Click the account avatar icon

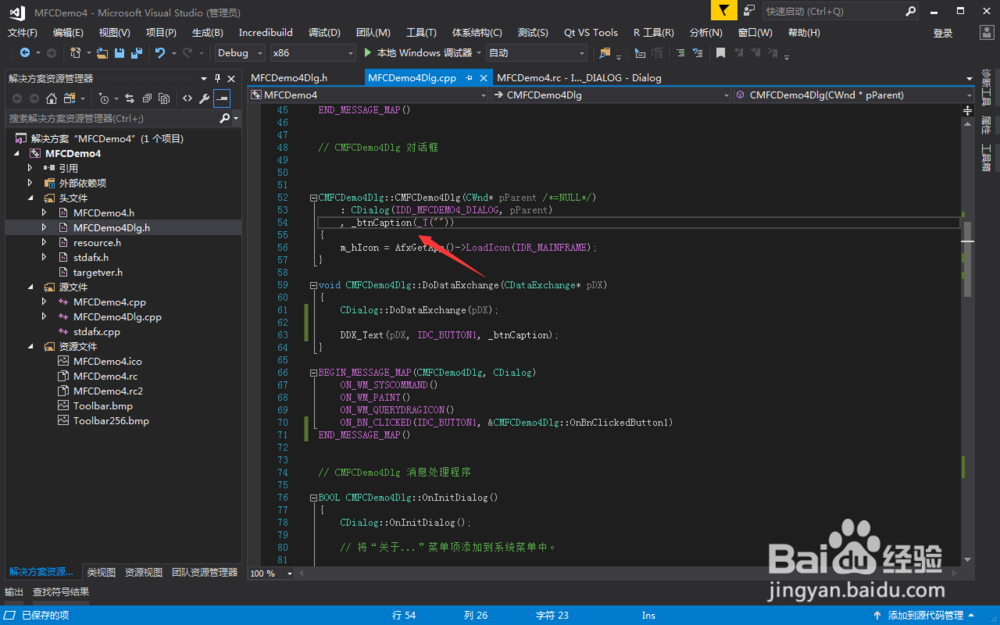tap(986, 33)
